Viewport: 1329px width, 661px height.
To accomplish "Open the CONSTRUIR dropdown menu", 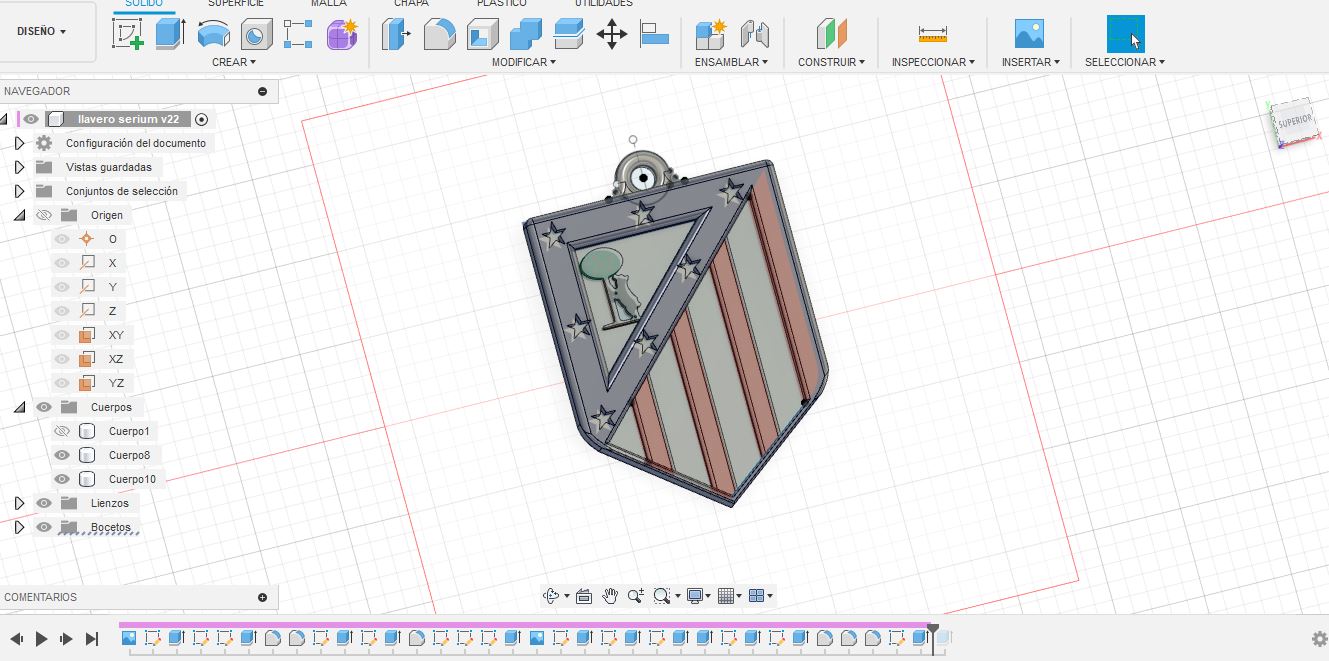I will (x=832, y=62).
